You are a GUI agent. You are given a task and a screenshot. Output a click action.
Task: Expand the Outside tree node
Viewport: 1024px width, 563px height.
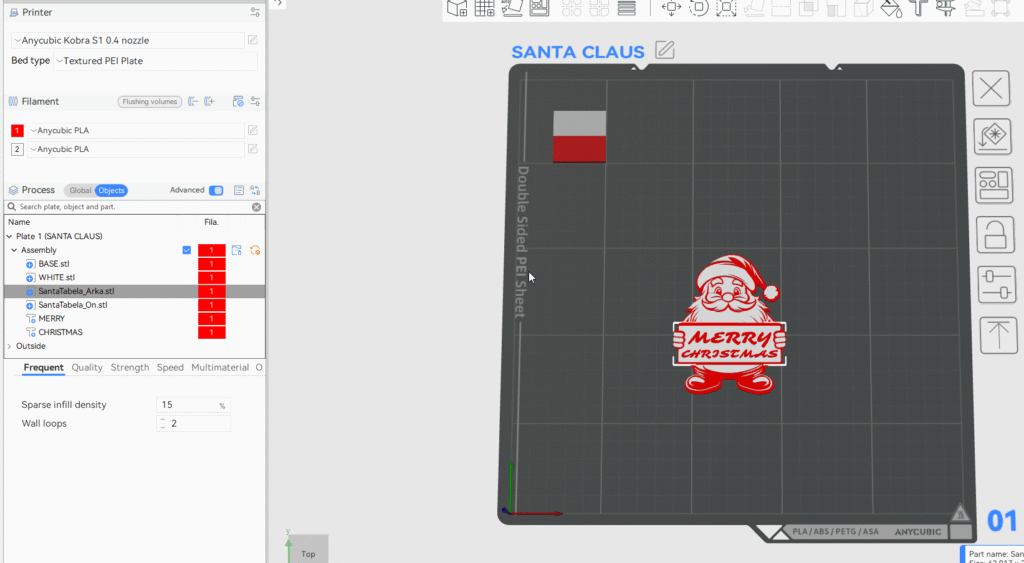click(x=10, y=346)
